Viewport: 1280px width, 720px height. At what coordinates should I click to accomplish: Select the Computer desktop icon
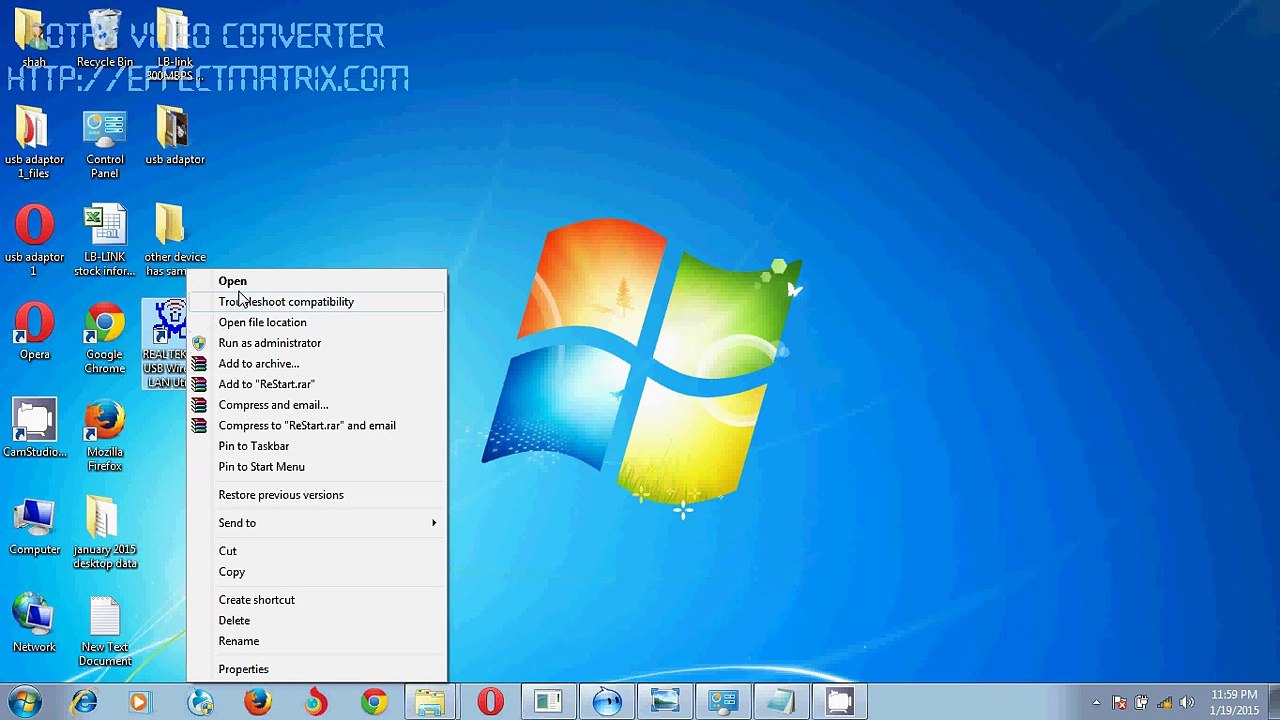34,527
